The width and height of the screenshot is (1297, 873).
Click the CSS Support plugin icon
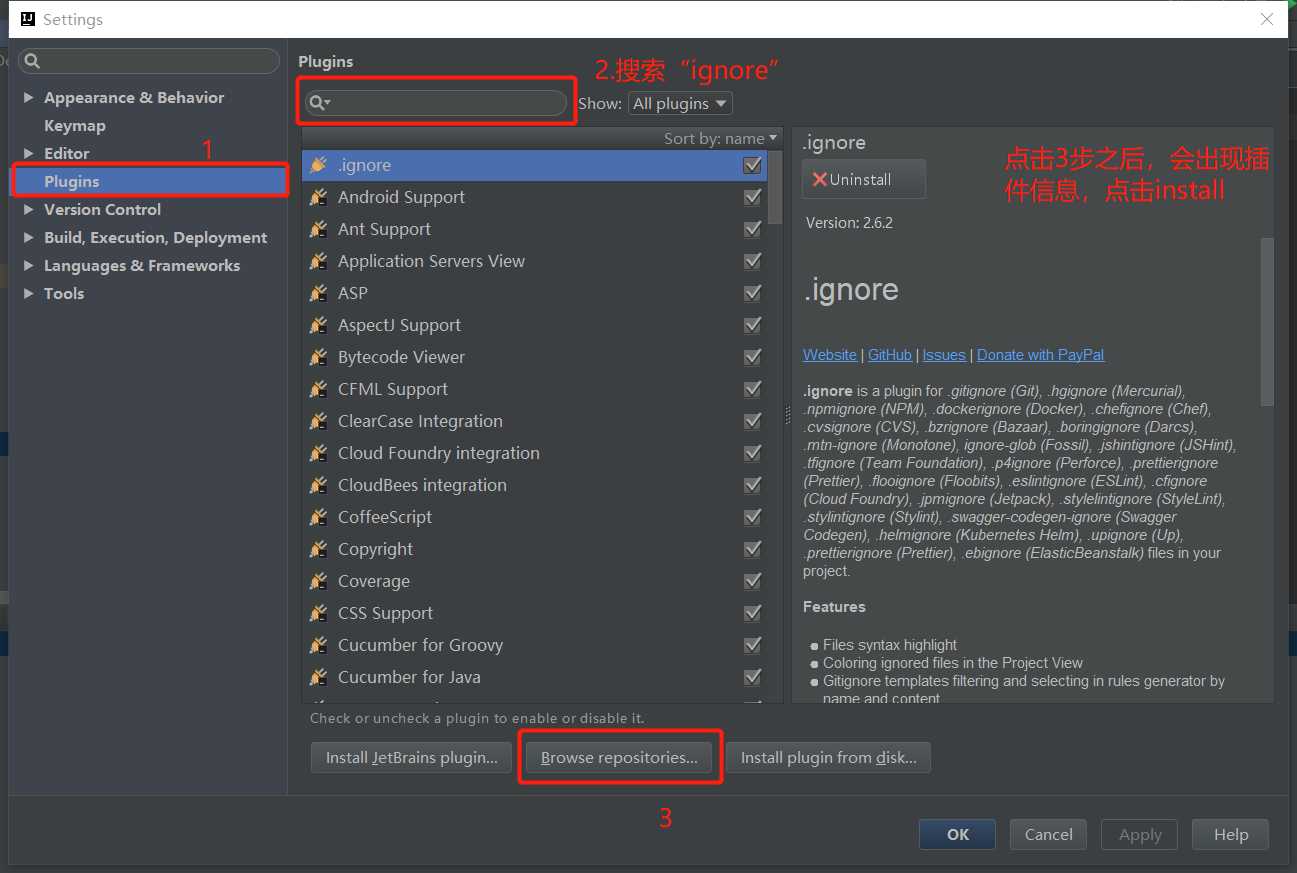[x=319, y=613]
